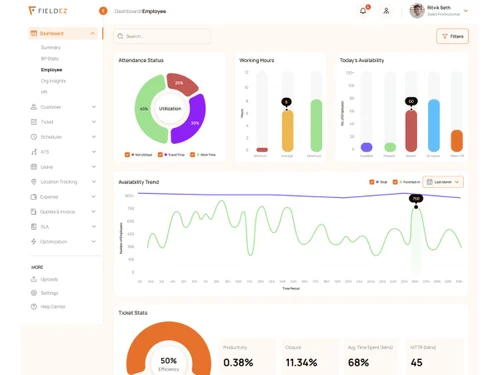Click the Expense wallet icon

coord(34,197)
